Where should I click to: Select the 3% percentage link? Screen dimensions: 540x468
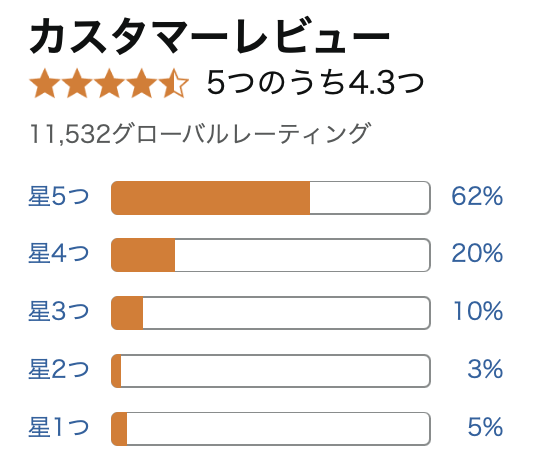point(485,369)
